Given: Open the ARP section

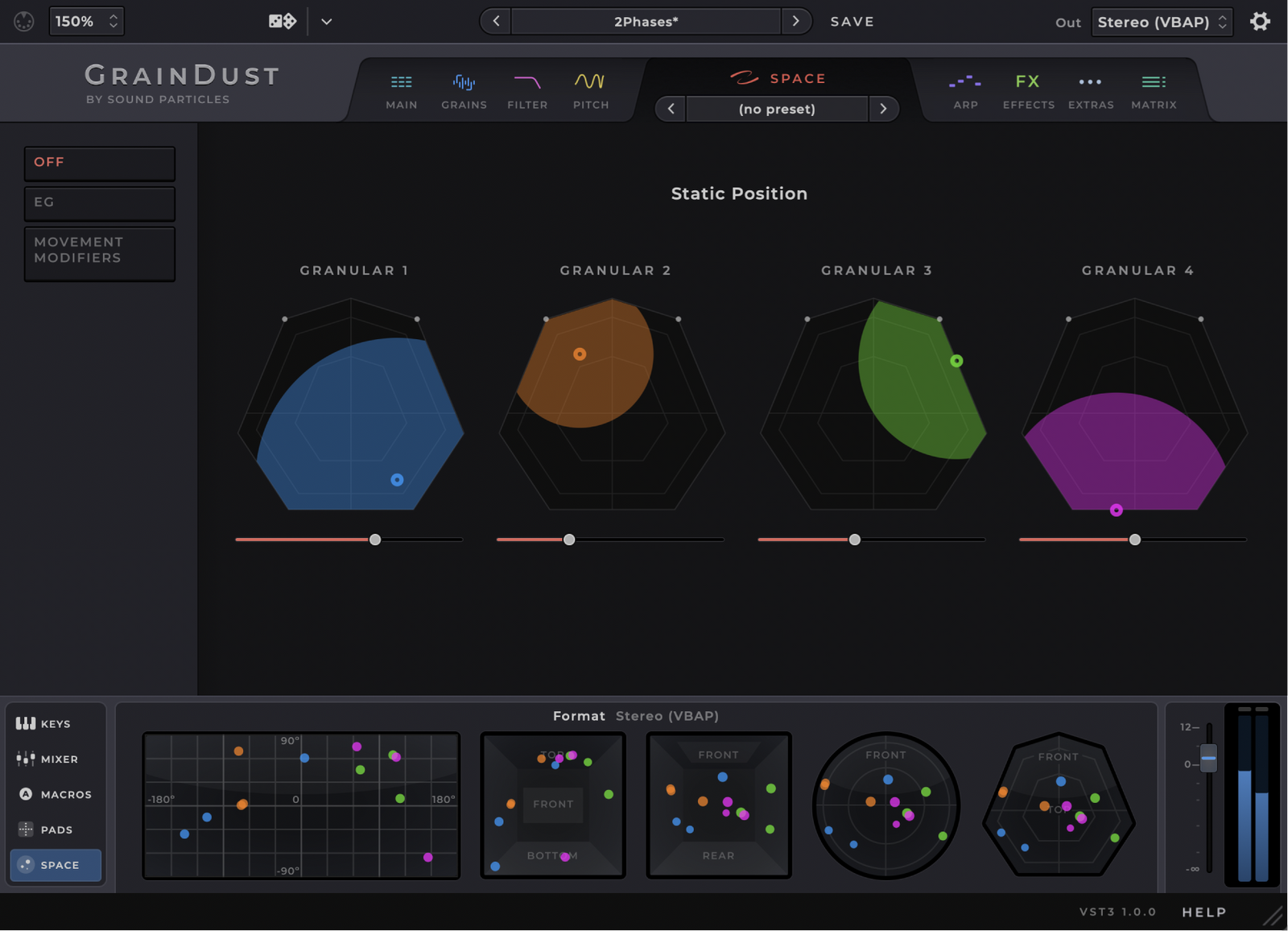Looking at the screenshot, I should (964, 90).
